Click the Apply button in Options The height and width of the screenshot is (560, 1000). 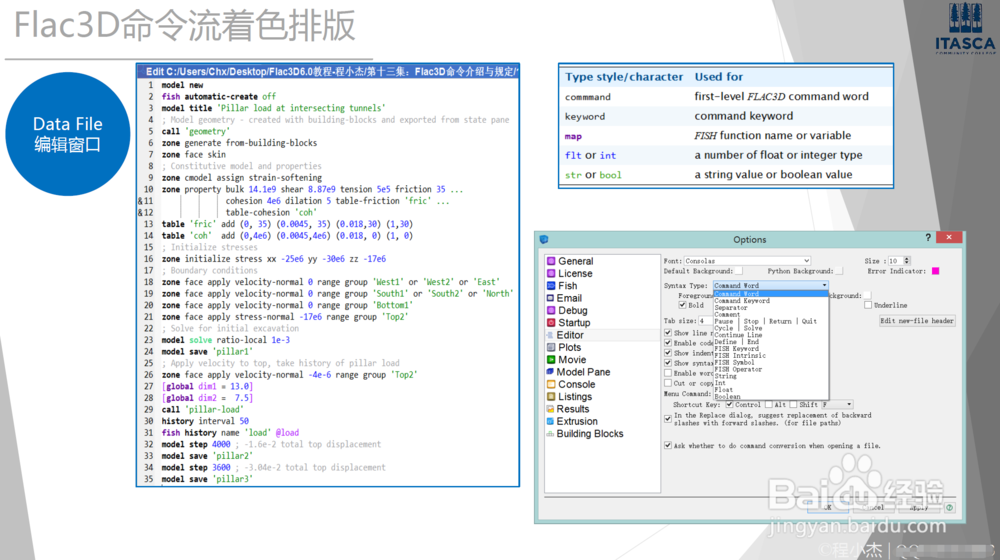click(x=919, y=508)
